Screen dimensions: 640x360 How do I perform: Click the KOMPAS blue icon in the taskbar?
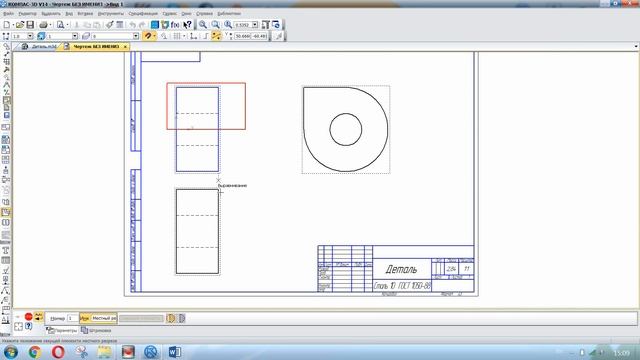click(151, 351)
